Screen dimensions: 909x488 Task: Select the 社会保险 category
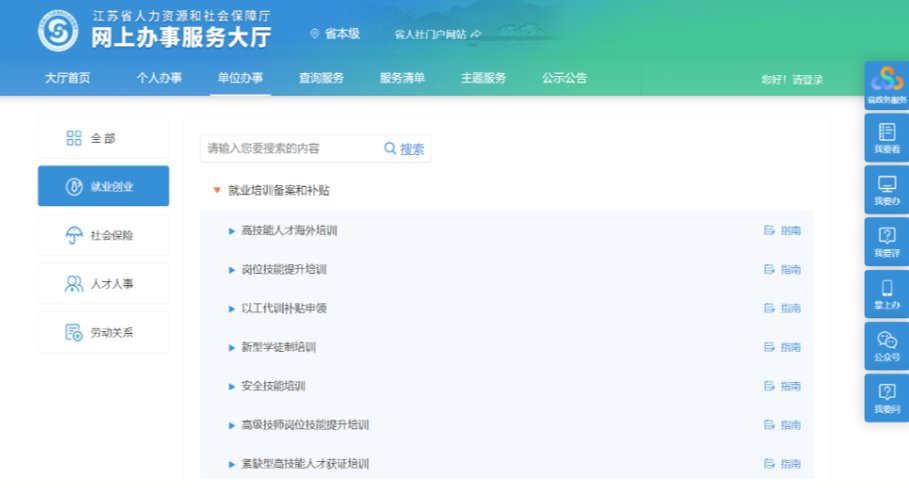point(103,235)
